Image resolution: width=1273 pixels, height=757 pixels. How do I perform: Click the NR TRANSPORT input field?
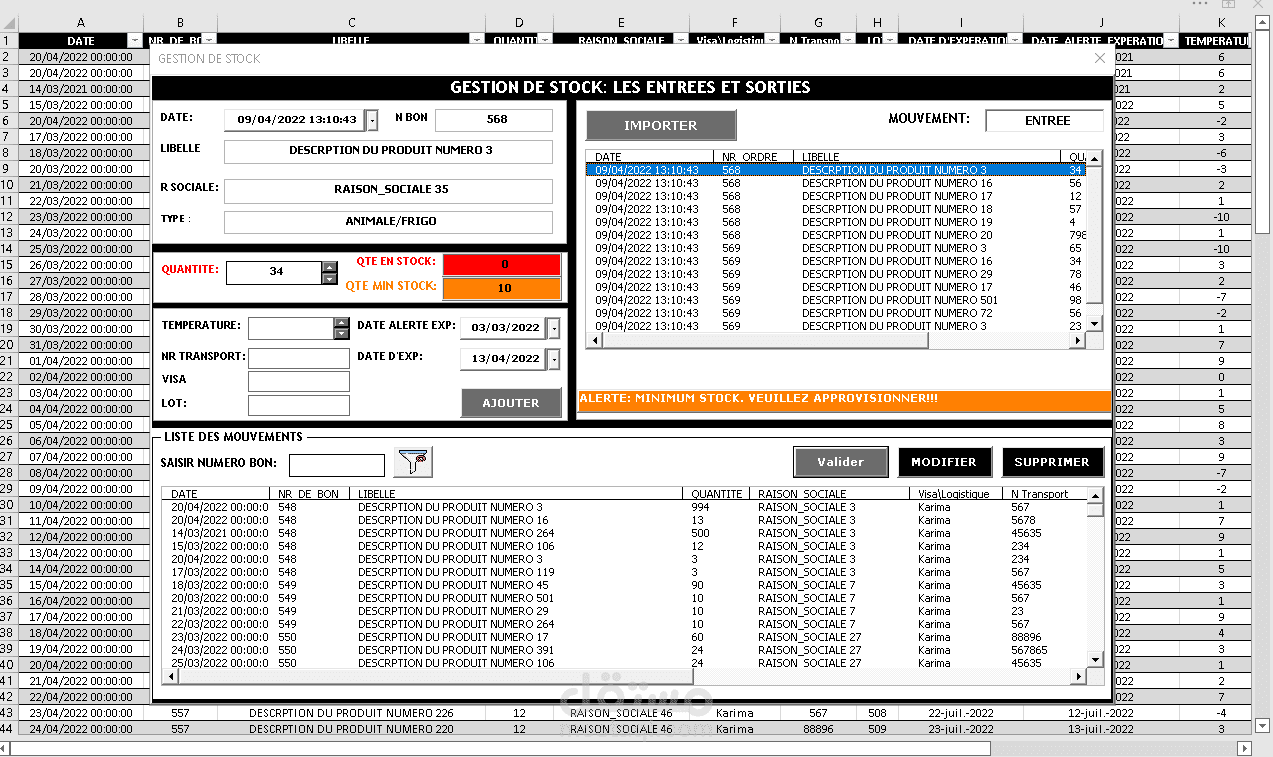tap(299, 358)
